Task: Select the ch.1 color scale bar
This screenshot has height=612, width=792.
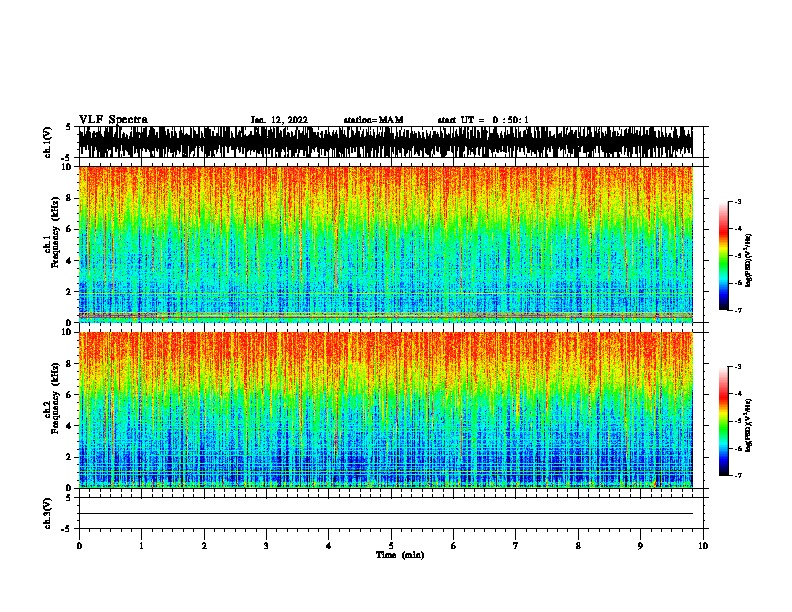Action: click(x=723, y=256)
